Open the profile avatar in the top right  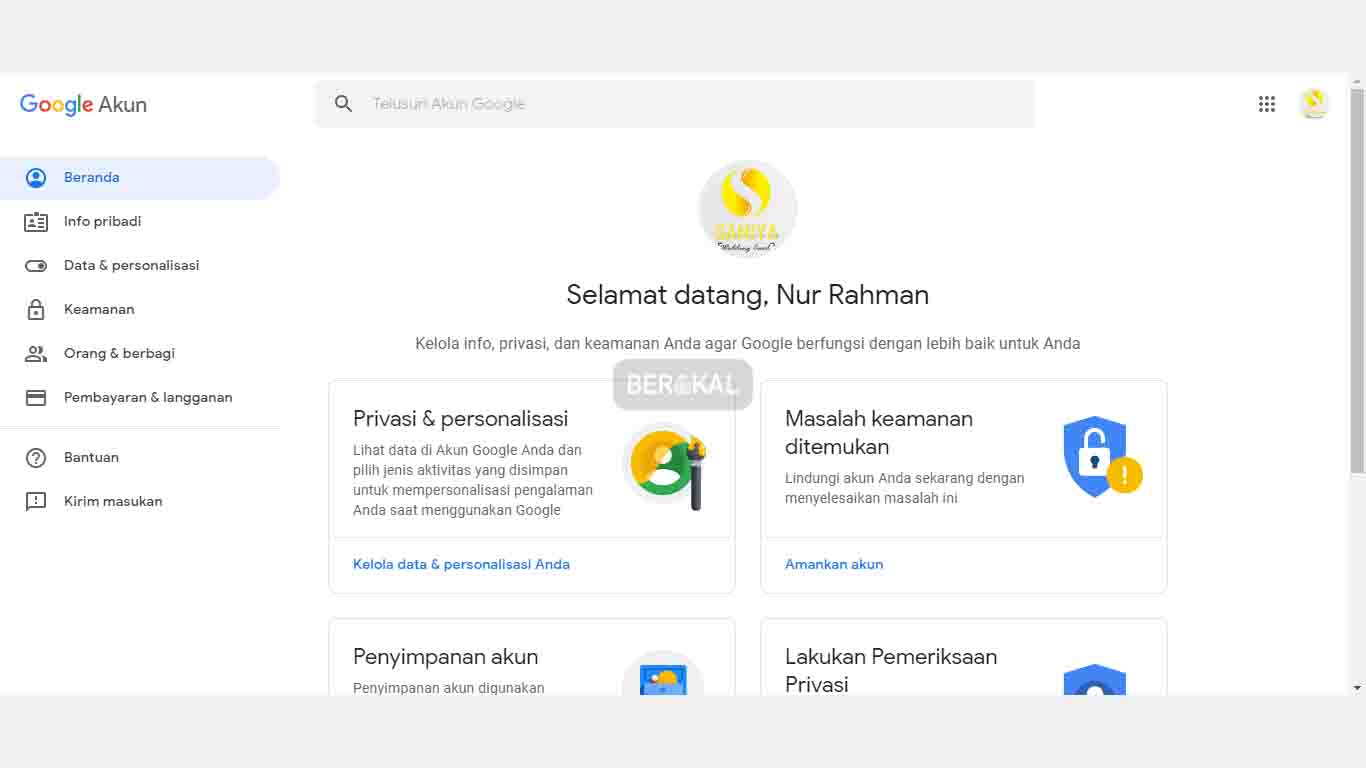click(1314, 103)
